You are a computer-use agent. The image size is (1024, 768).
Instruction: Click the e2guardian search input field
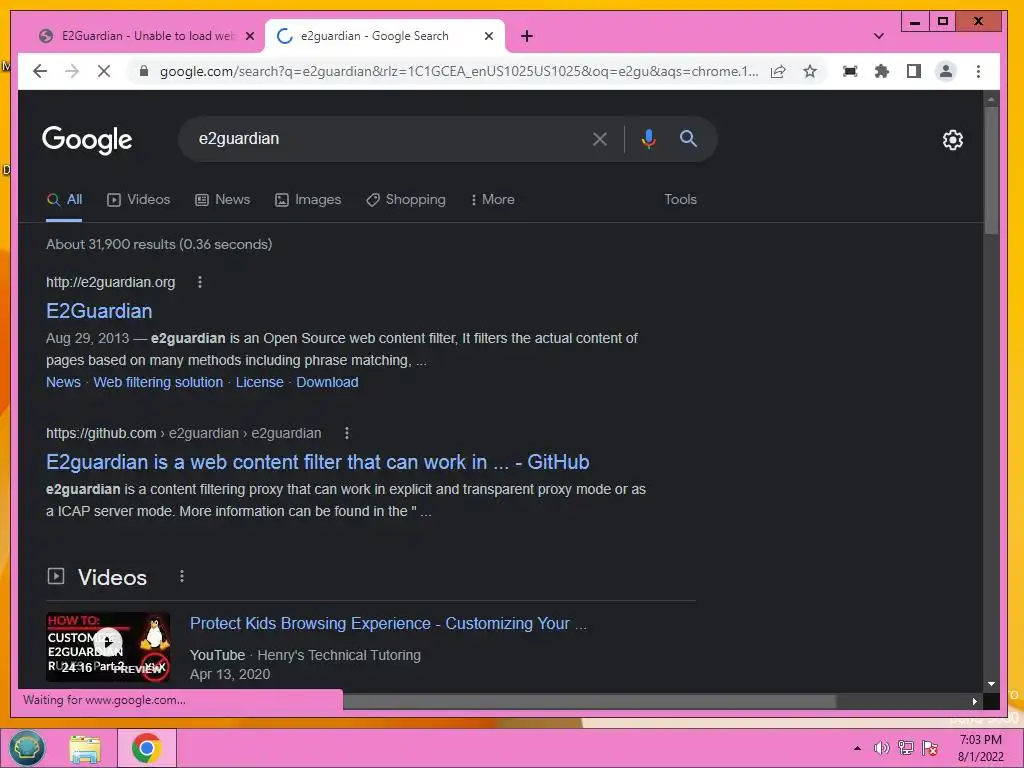[x=385, y=139]
